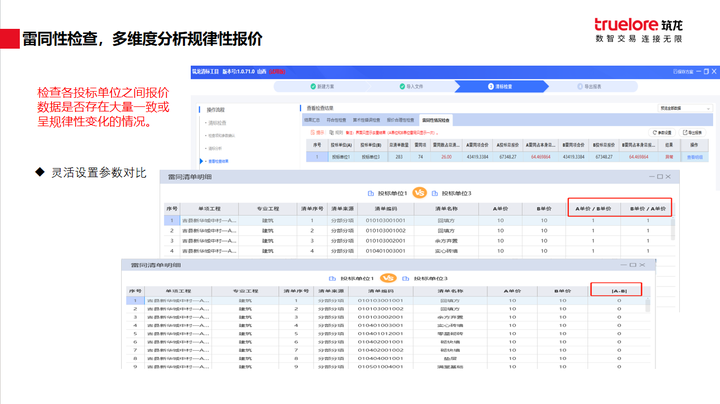Click step 3 清标检查 circle icon
This screenshot has height=404, width=720.
tap(491, 87)
